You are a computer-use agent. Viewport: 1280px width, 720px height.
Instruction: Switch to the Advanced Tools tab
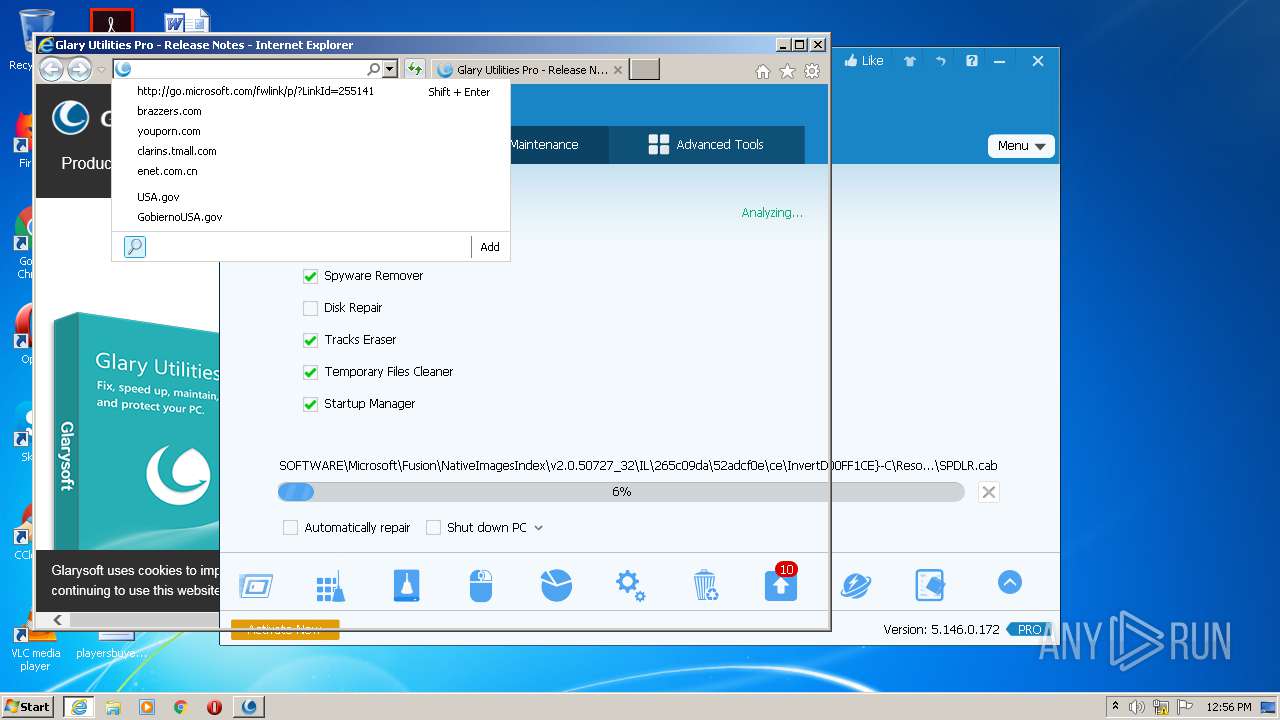tap(706, 145)
